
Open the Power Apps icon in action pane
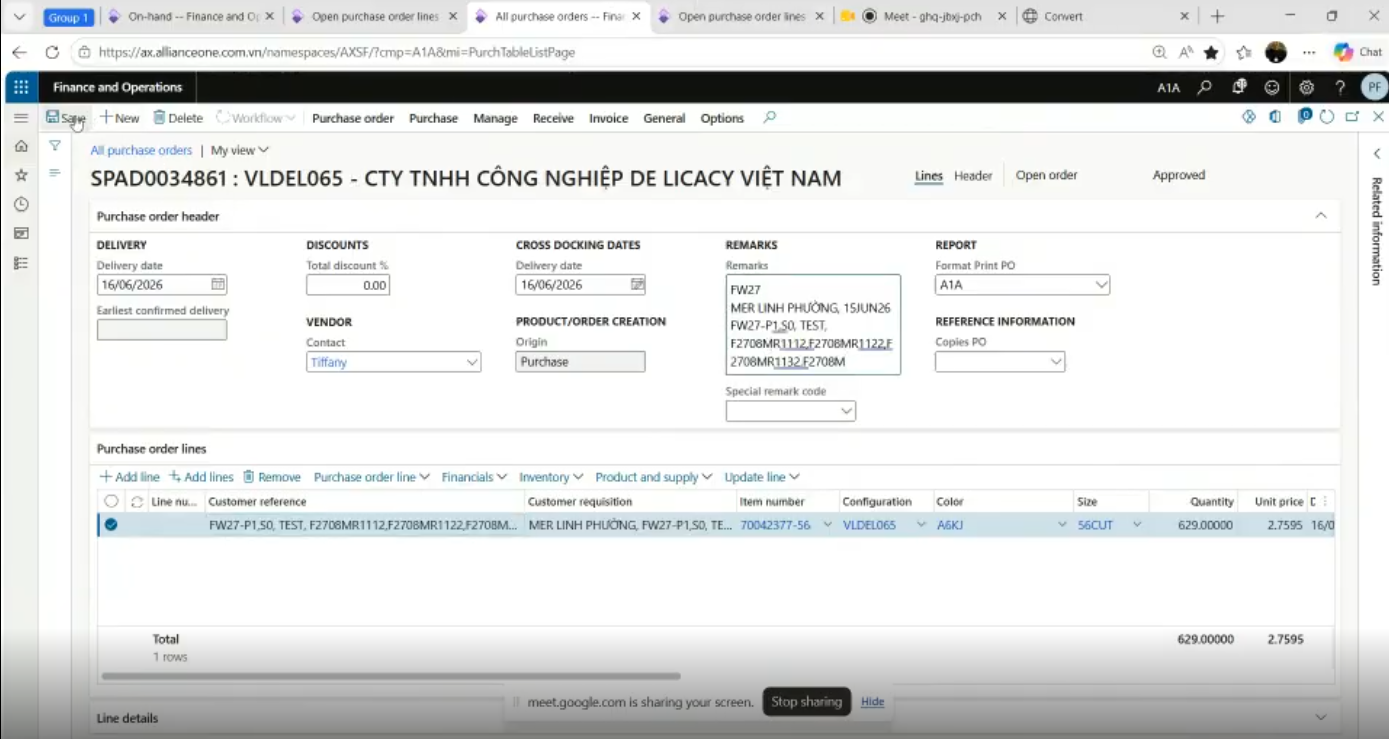tap(1249, 117)
